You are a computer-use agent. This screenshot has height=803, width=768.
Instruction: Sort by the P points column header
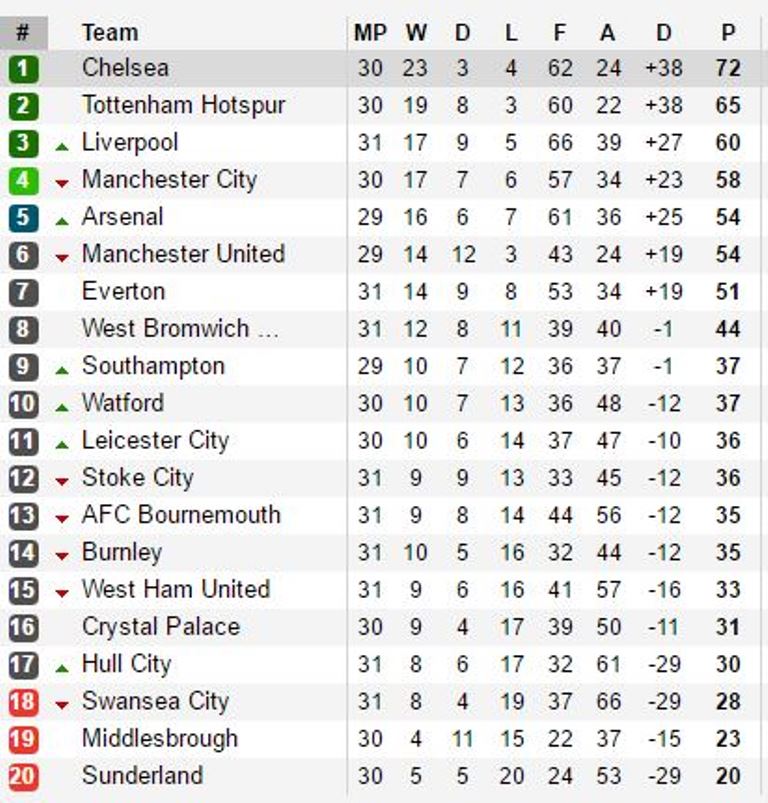coord(728,33)
